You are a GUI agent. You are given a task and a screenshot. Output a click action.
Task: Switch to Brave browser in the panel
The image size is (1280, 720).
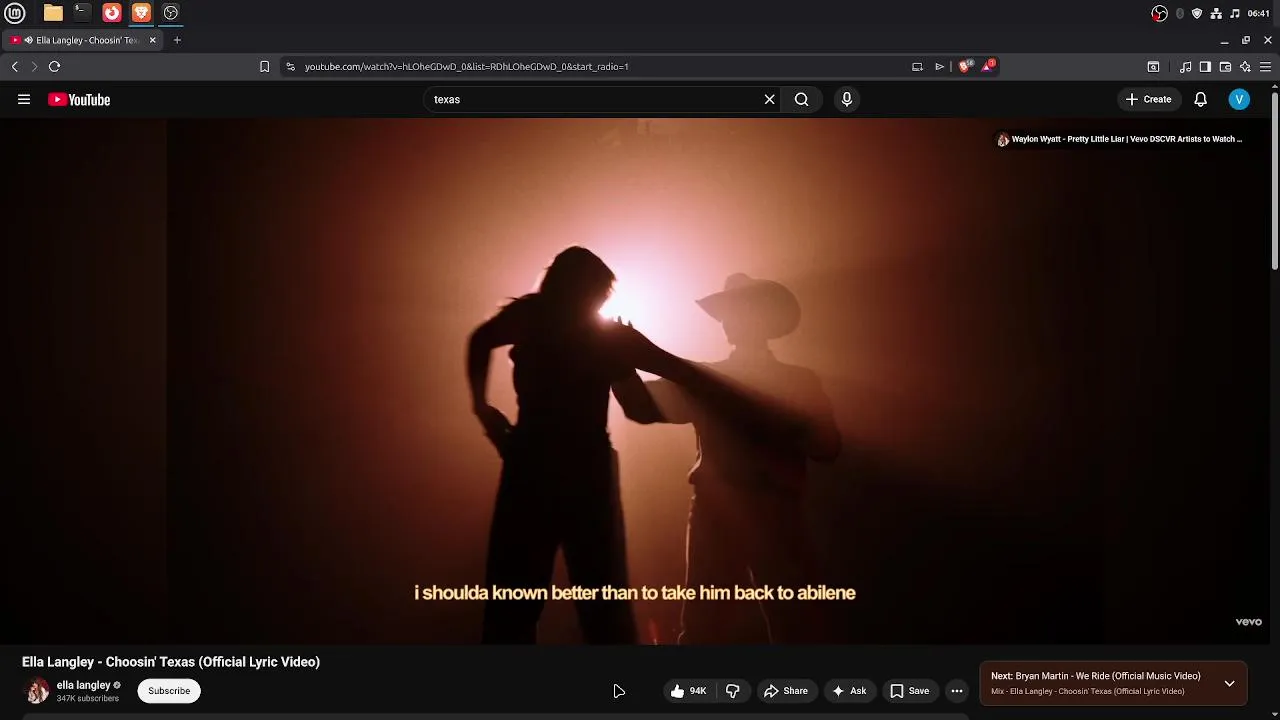(x=141, y=13)
